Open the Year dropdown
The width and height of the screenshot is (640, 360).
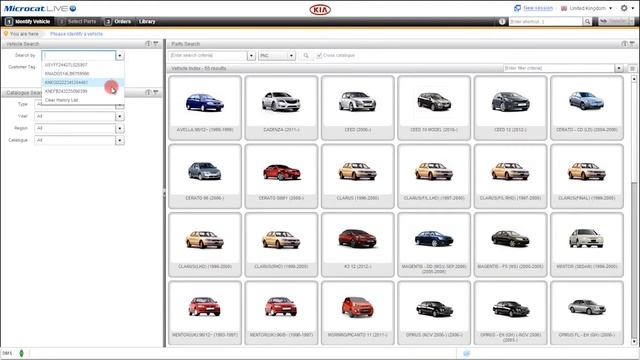pyautogui.click(x=120, y=116)
